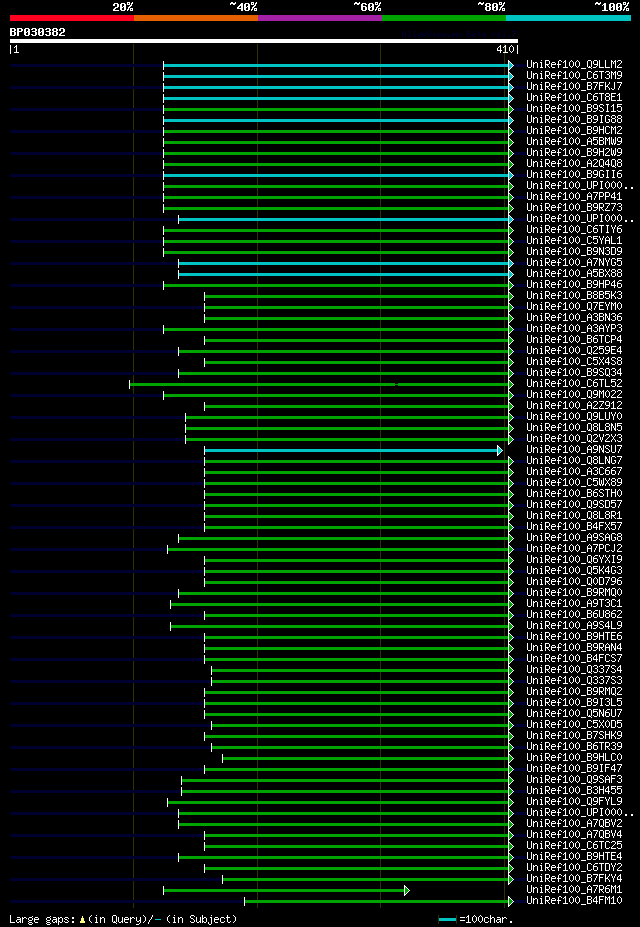The width and height of the screenshot is (640, 927).
Task: Select label UniRef100_Q6YXI9
Action: pyautogui.click(x=574, y=560)
